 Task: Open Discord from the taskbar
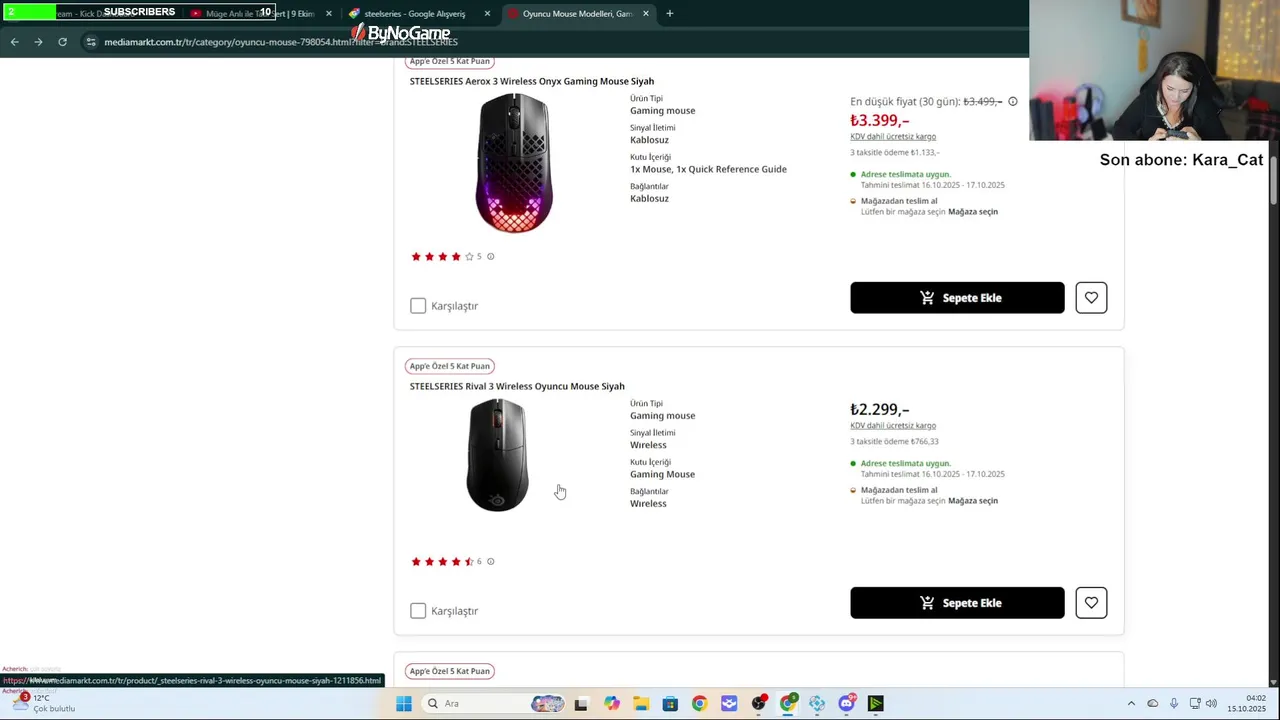[x=847, y=703]
